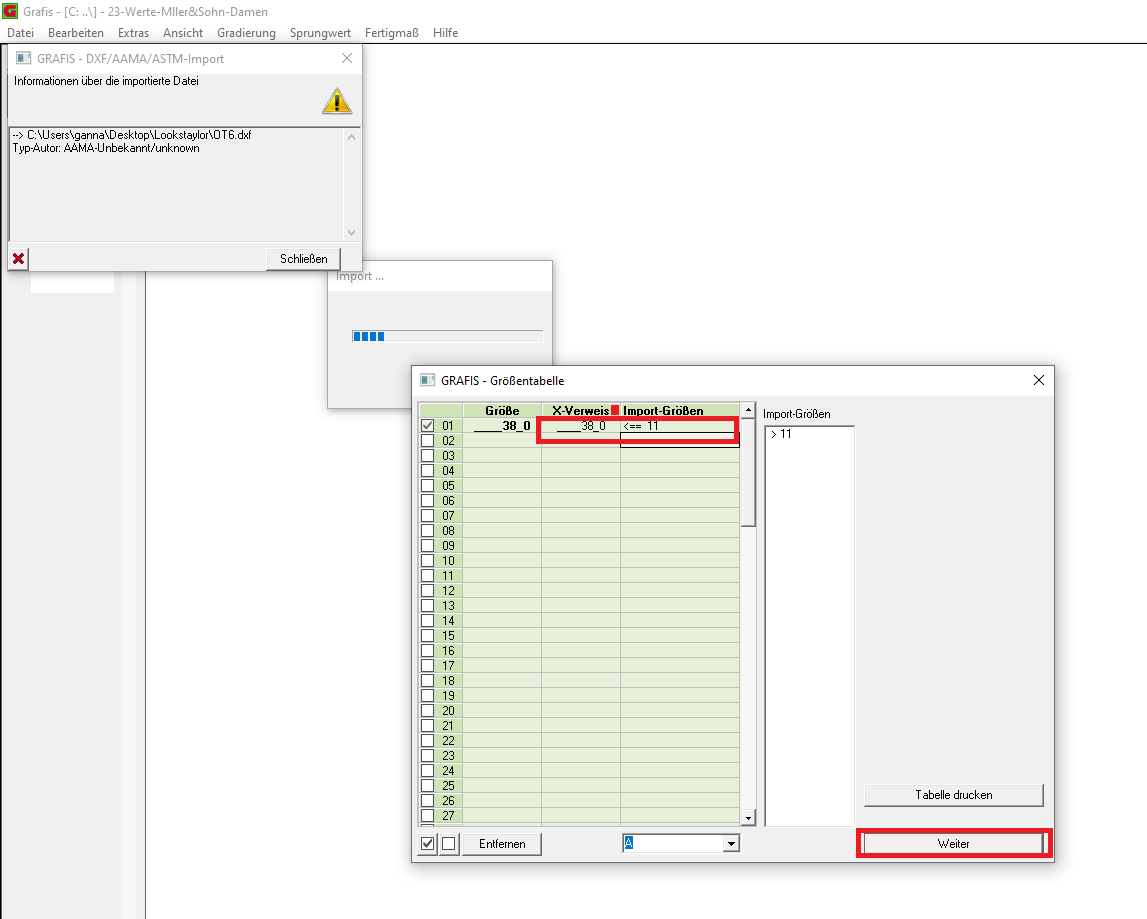The width and height of the screenshot is (1147, 919).
Task: Click the Grafis application logo icon
Action: click(x=10, y=11)
